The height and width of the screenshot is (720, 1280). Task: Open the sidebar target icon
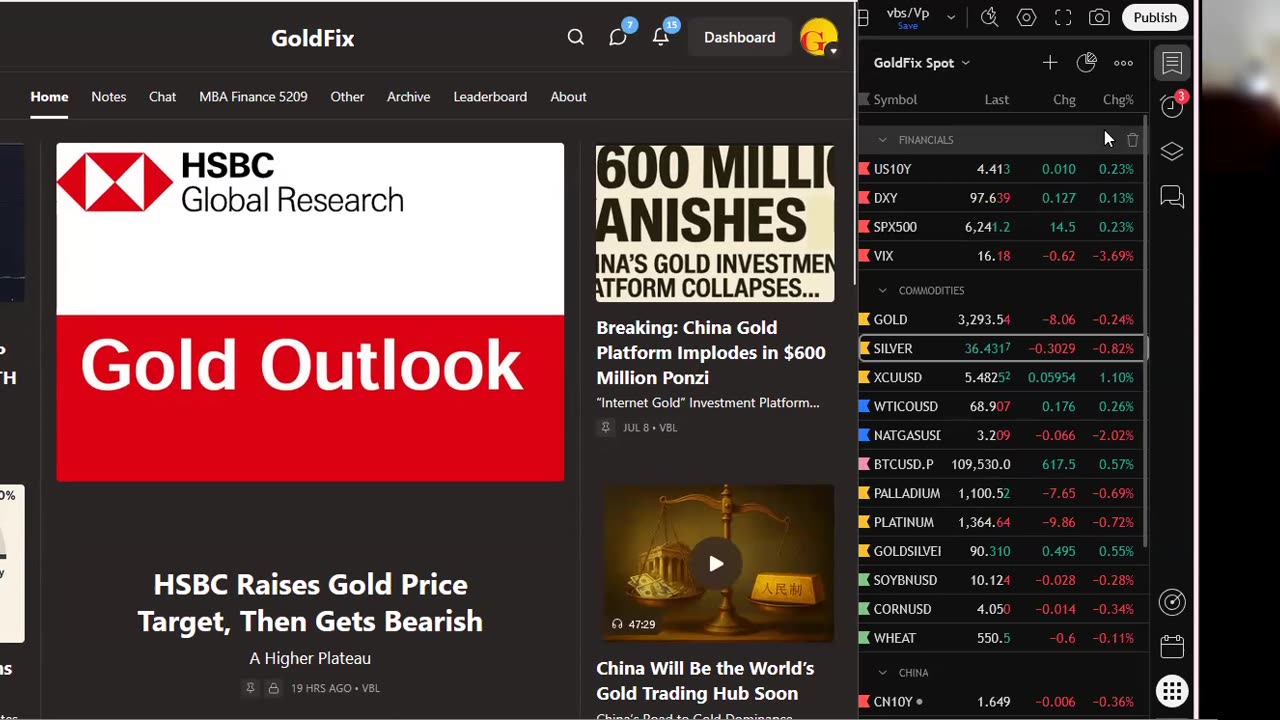pos(1172,602)
